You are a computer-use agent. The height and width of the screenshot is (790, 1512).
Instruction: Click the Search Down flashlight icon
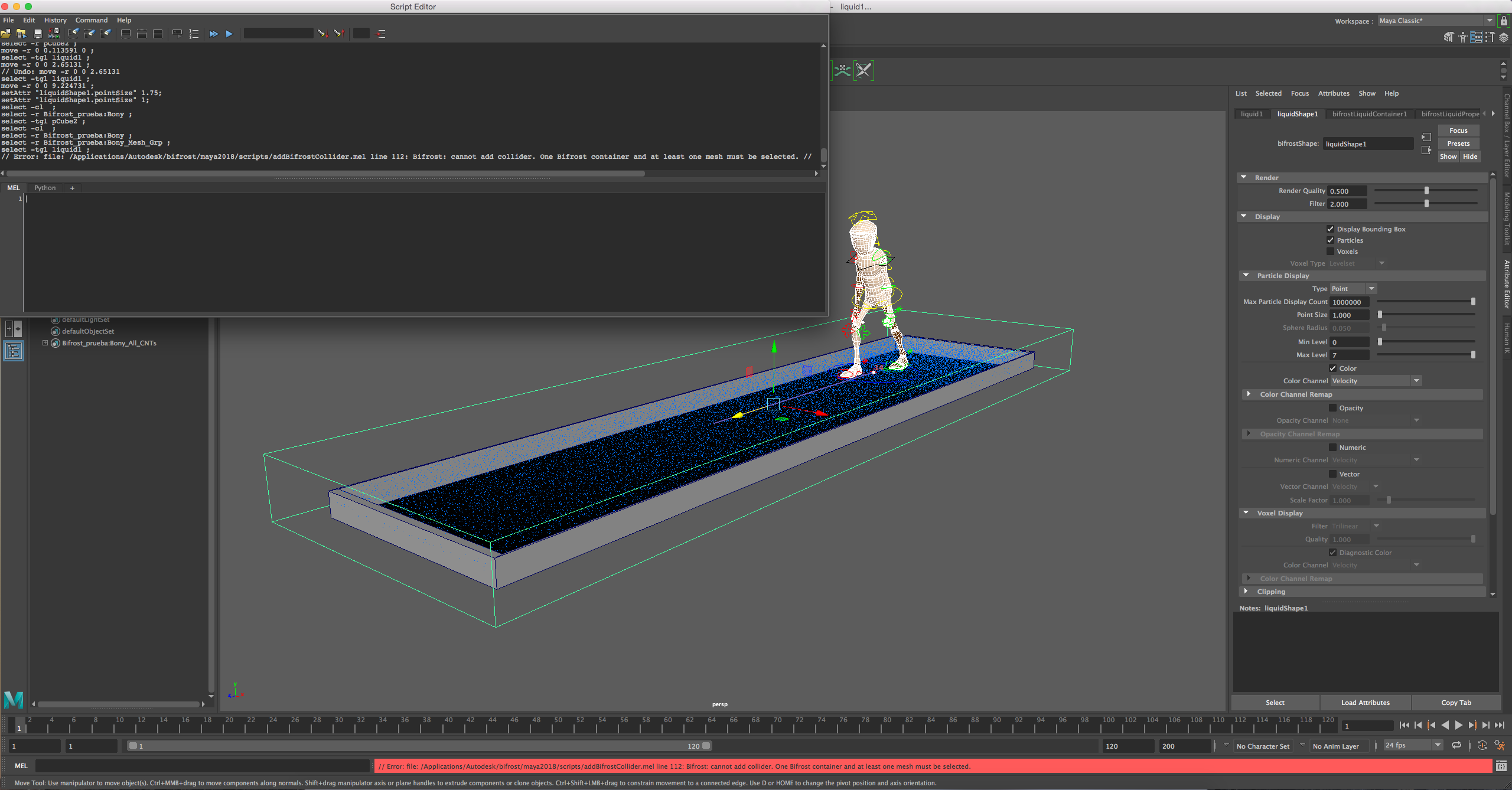point(322,34)
